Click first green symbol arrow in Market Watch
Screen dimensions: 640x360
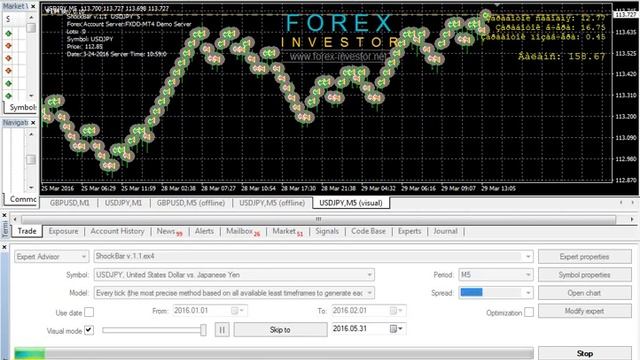point(9,33)
